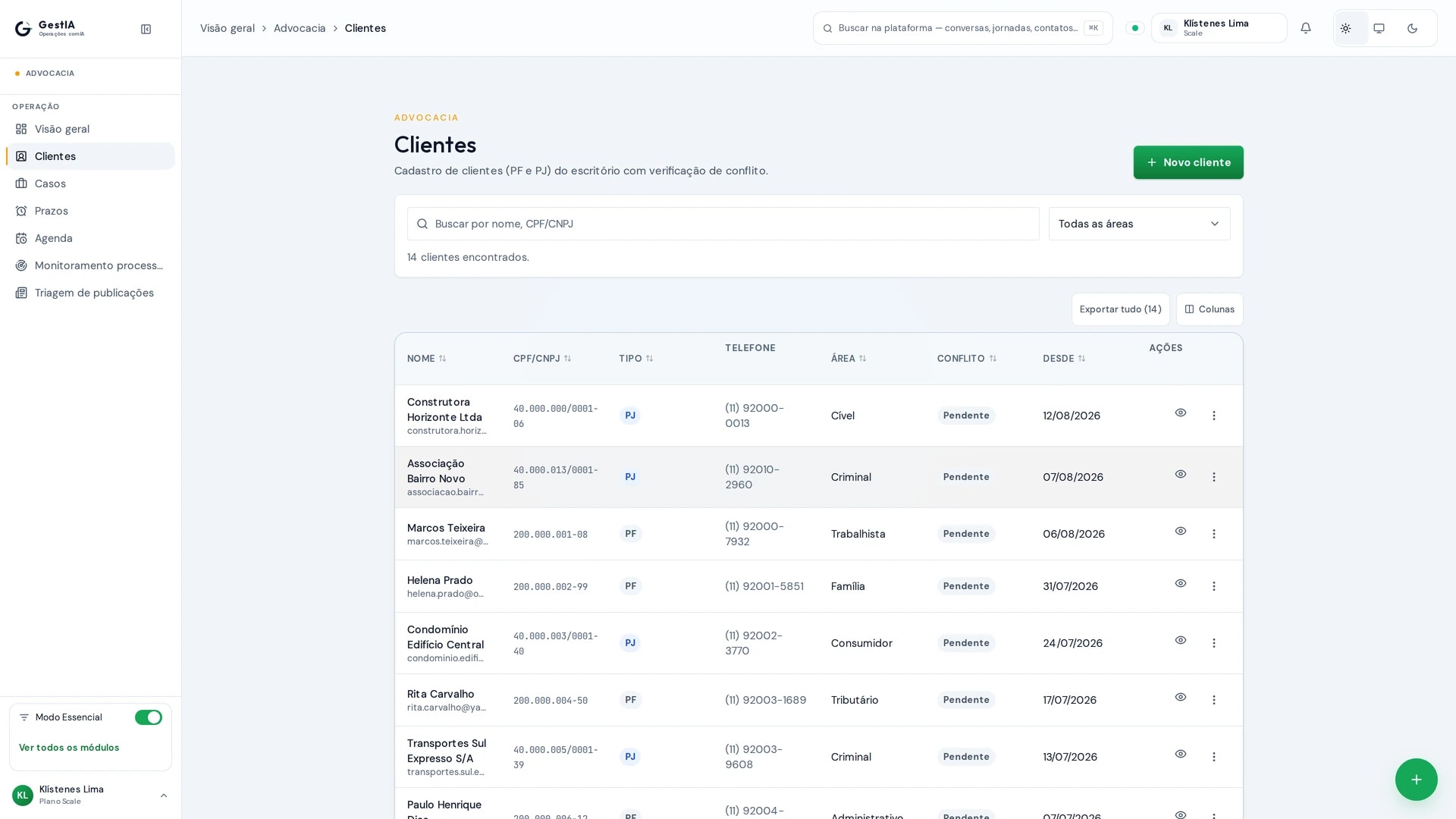
Task: Sort table by CPF/CNPJ column
Action: coord(542,359)
